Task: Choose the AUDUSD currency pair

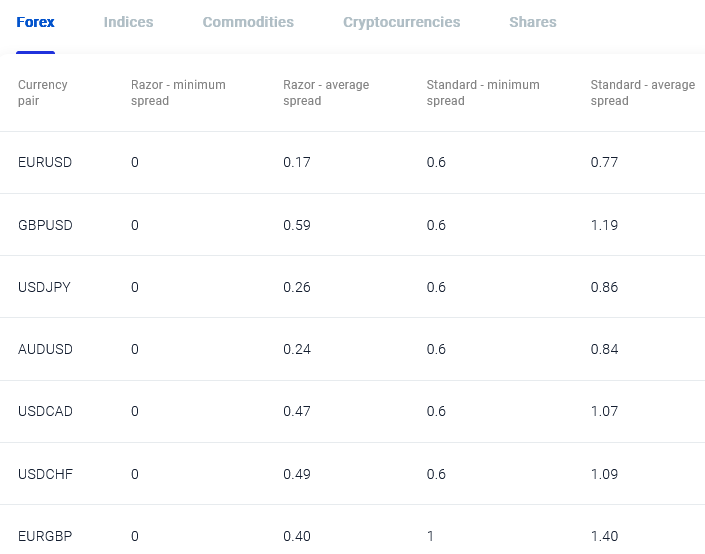Action: 45,349
